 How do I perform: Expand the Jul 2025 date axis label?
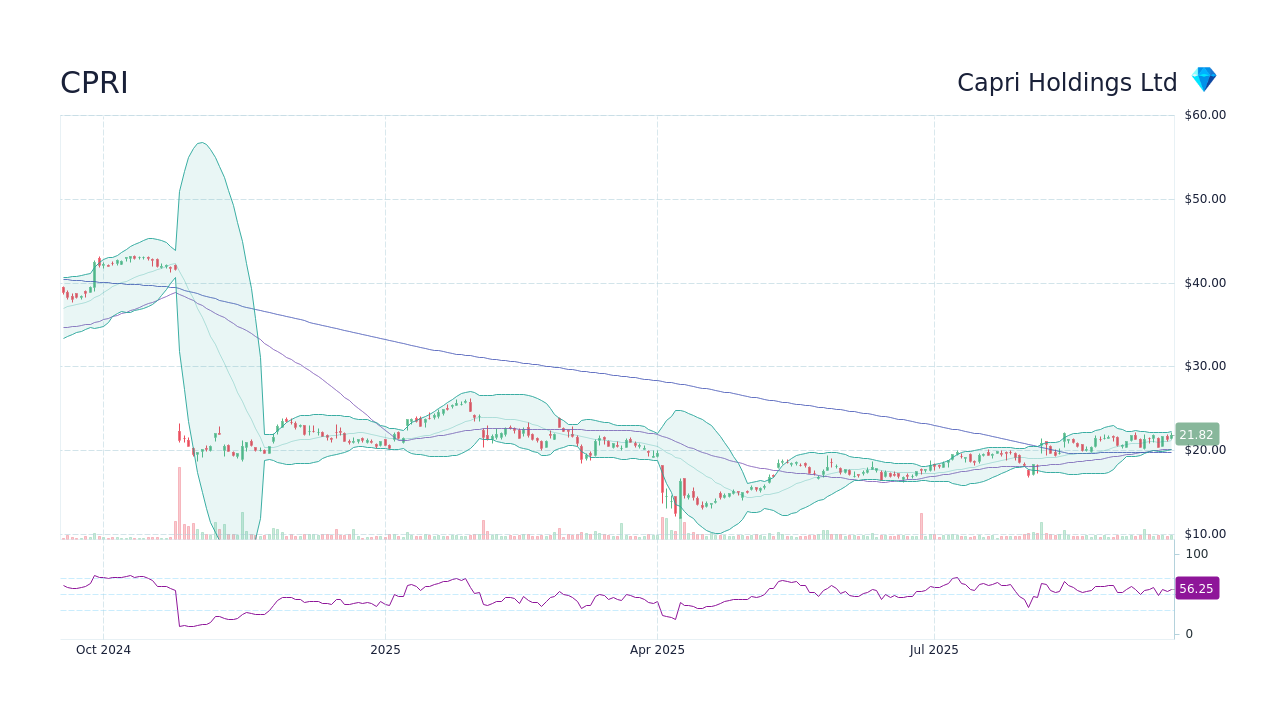click(935, 650)
